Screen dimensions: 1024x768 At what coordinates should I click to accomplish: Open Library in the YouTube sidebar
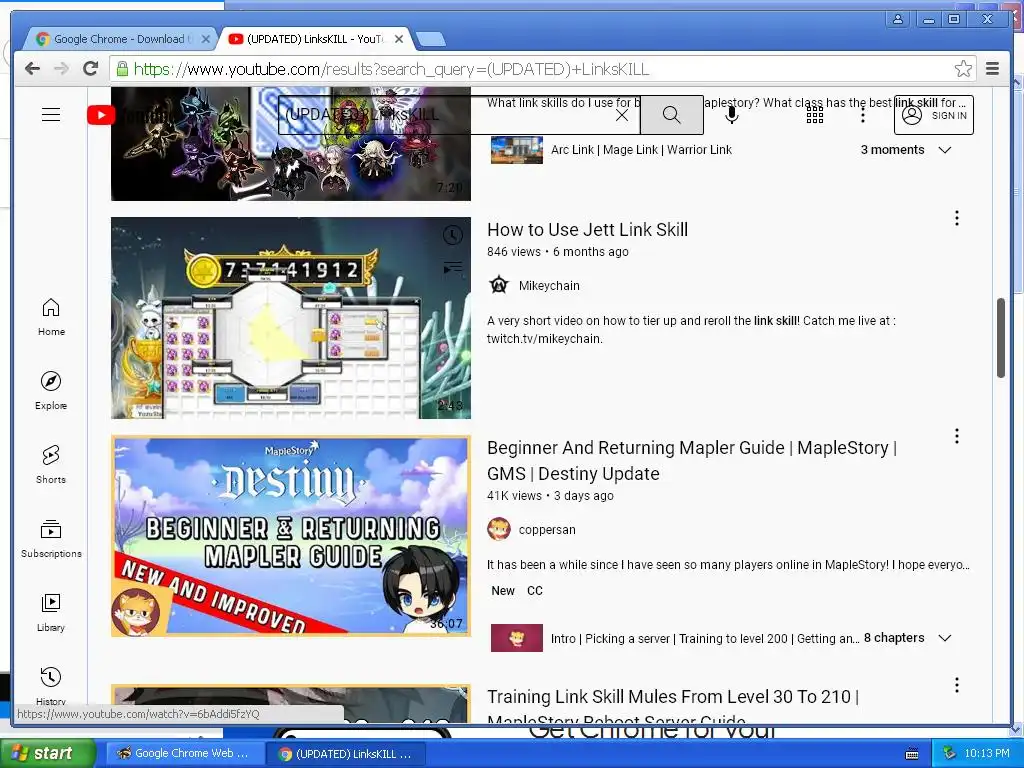click(x=51, y=613)
